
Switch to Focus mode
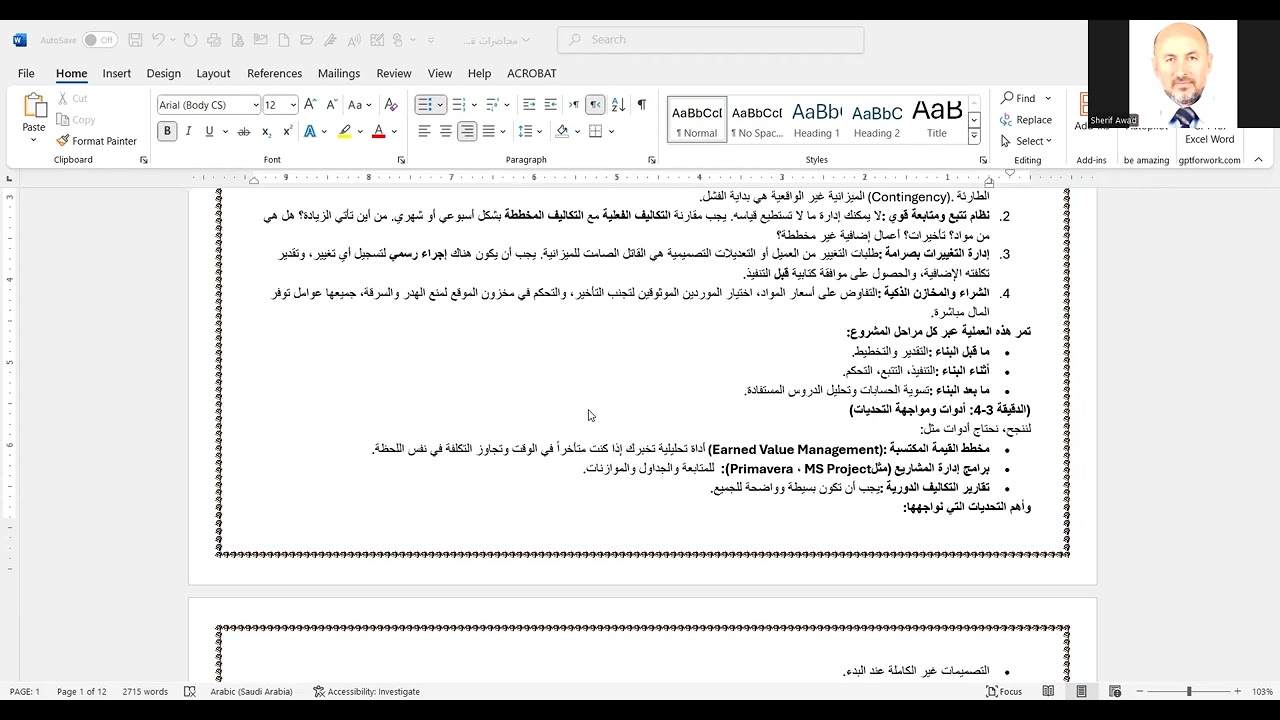pos(1004,692)
